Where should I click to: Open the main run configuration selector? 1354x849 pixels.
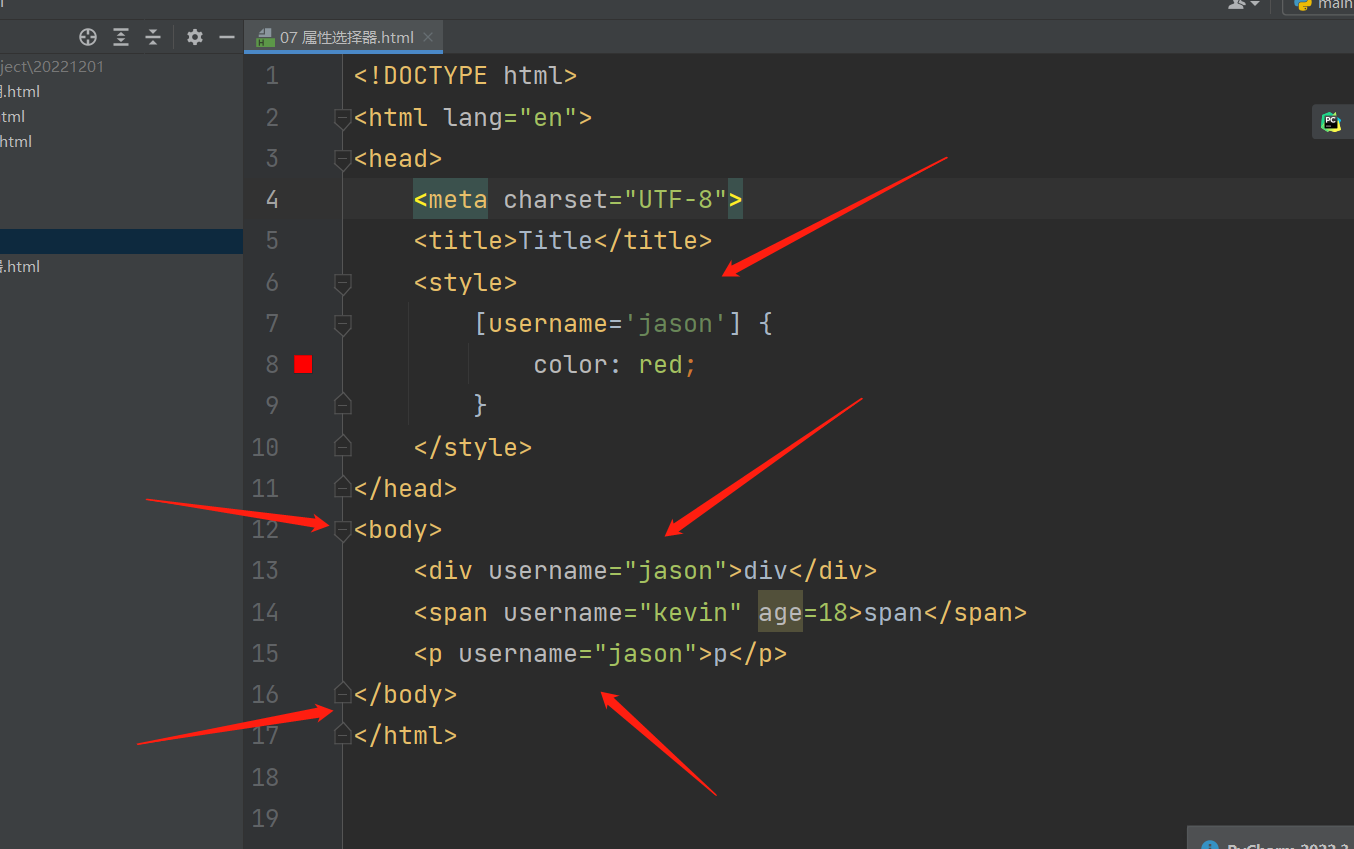(x=1320, y=5)
